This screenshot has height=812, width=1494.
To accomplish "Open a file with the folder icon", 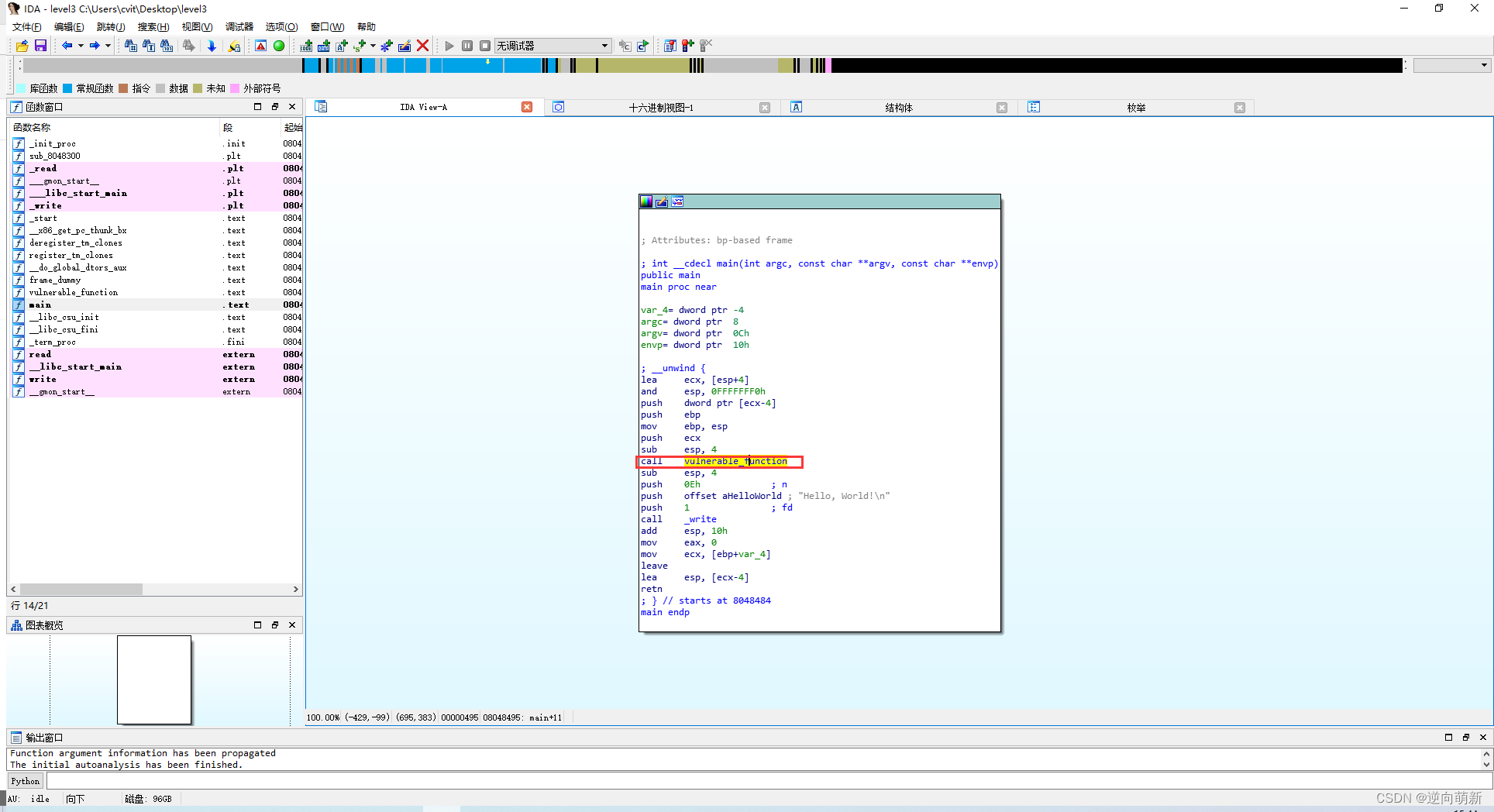I will click(22, 46).
